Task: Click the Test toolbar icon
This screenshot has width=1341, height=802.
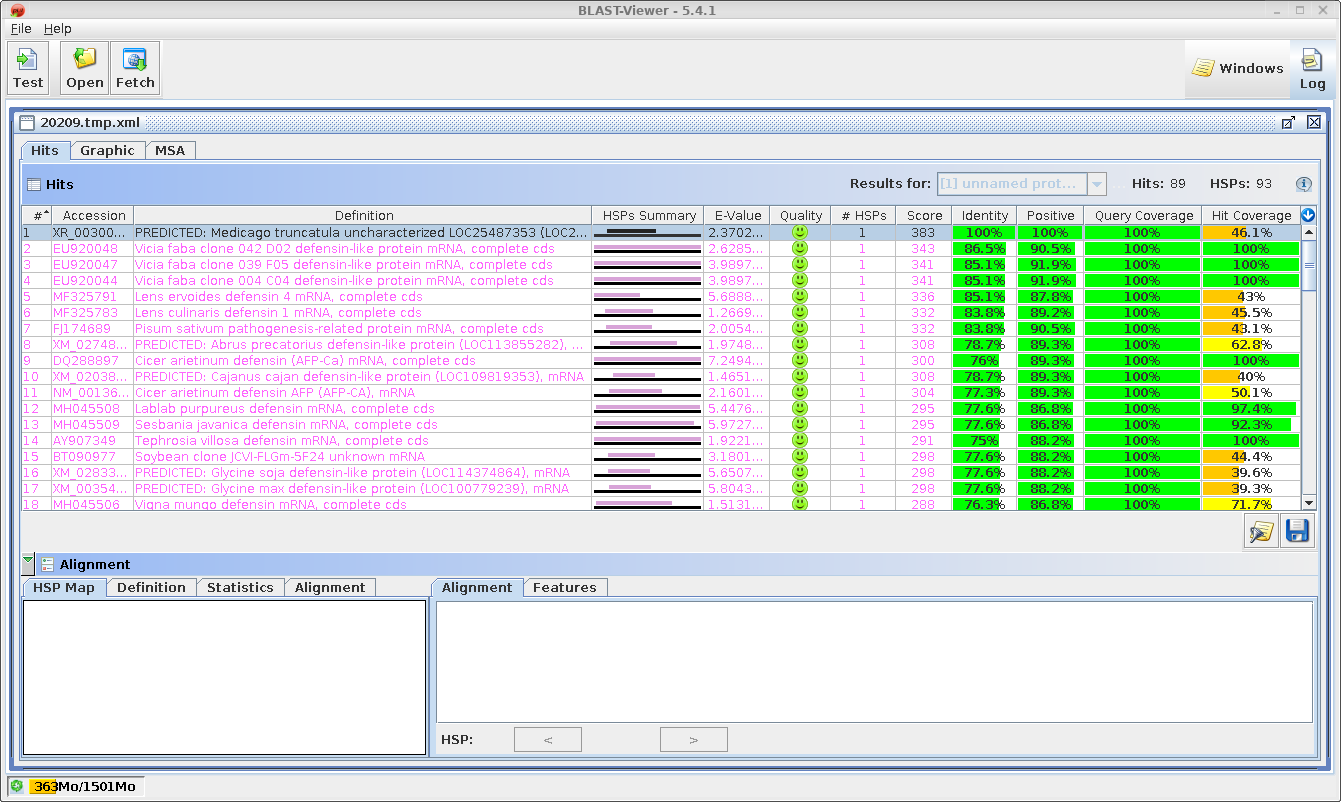Action: pos(28,68)
